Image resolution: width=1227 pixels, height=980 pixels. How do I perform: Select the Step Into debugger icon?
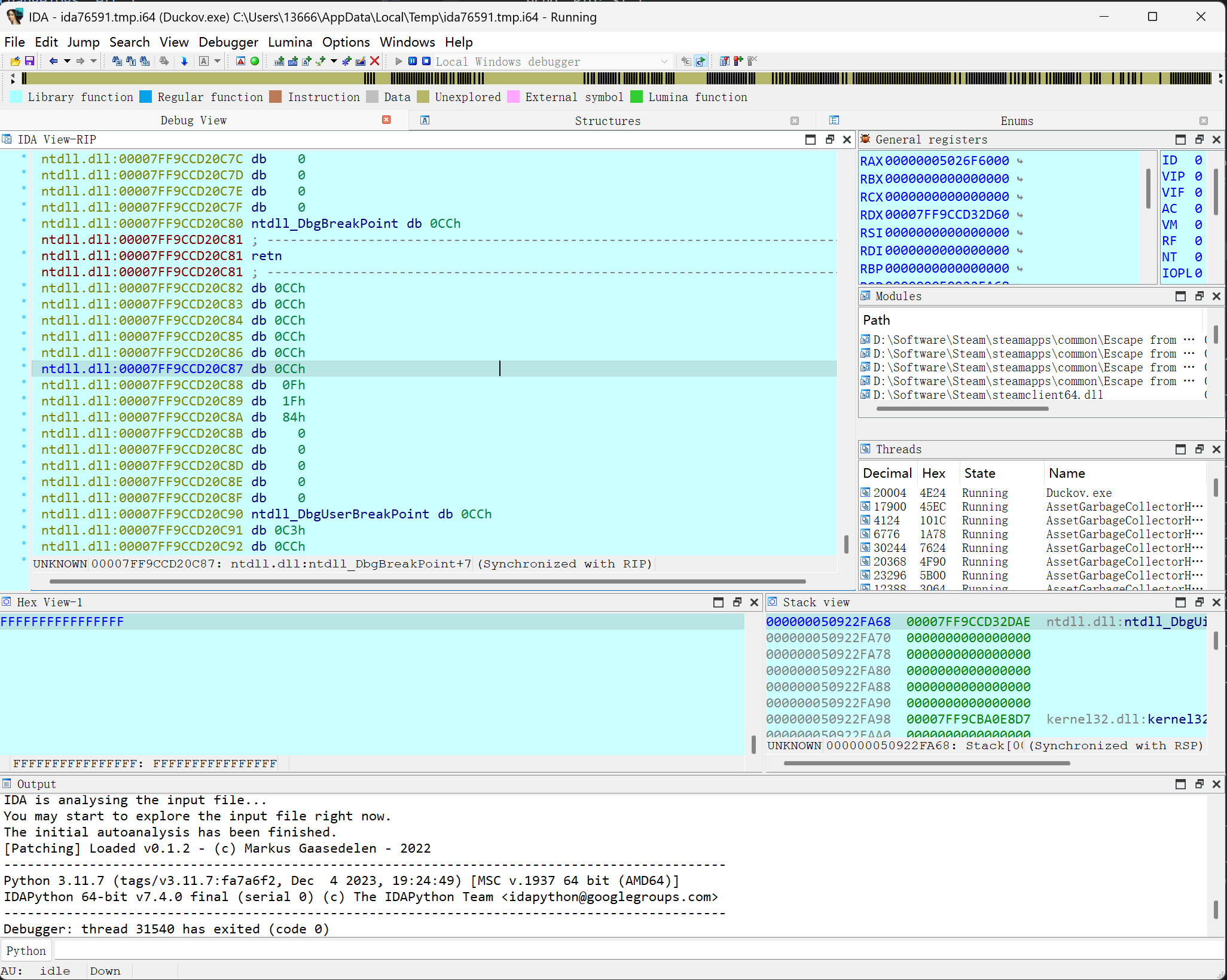pos(686,61)
